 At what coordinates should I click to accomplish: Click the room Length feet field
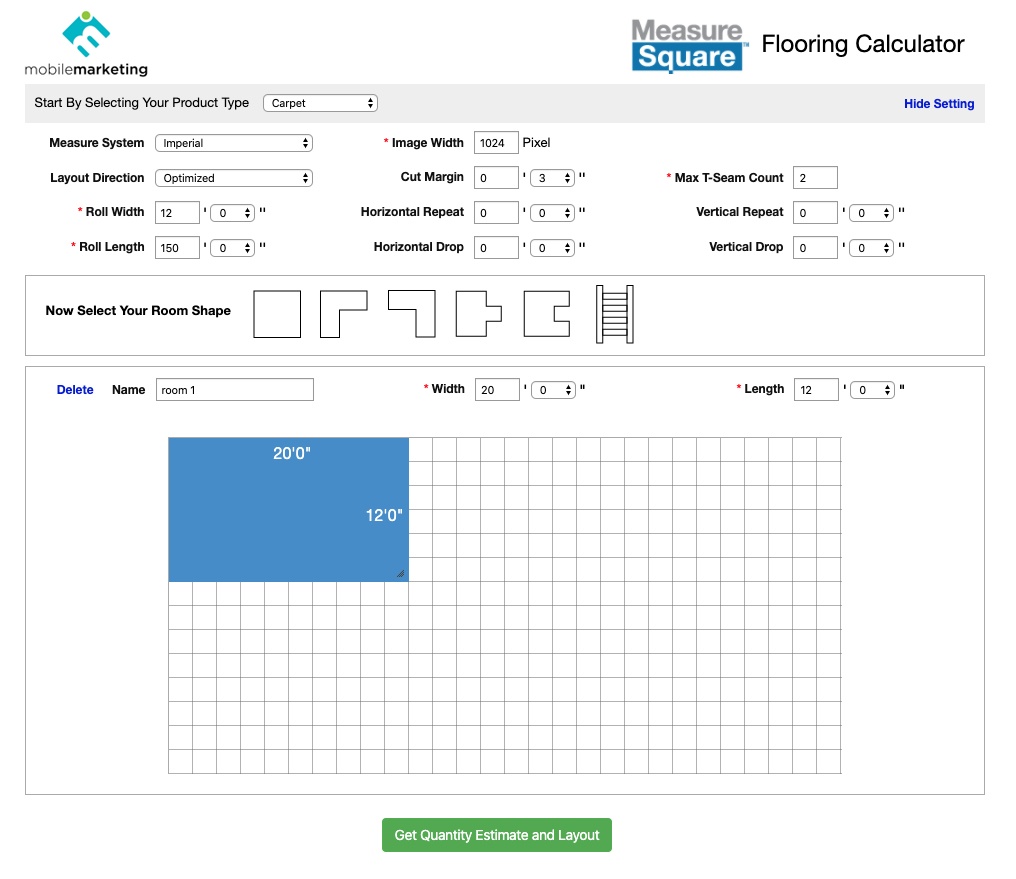point(816,389)
